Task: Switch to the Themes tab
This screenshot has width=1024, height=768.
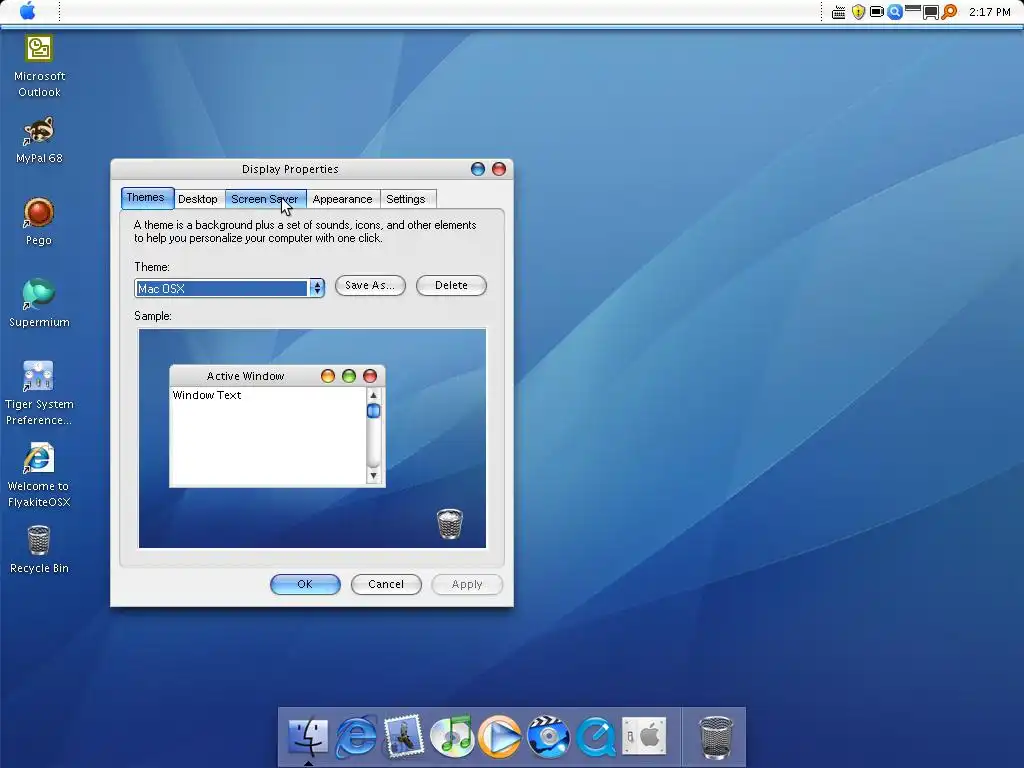Action: click(147, 198)
